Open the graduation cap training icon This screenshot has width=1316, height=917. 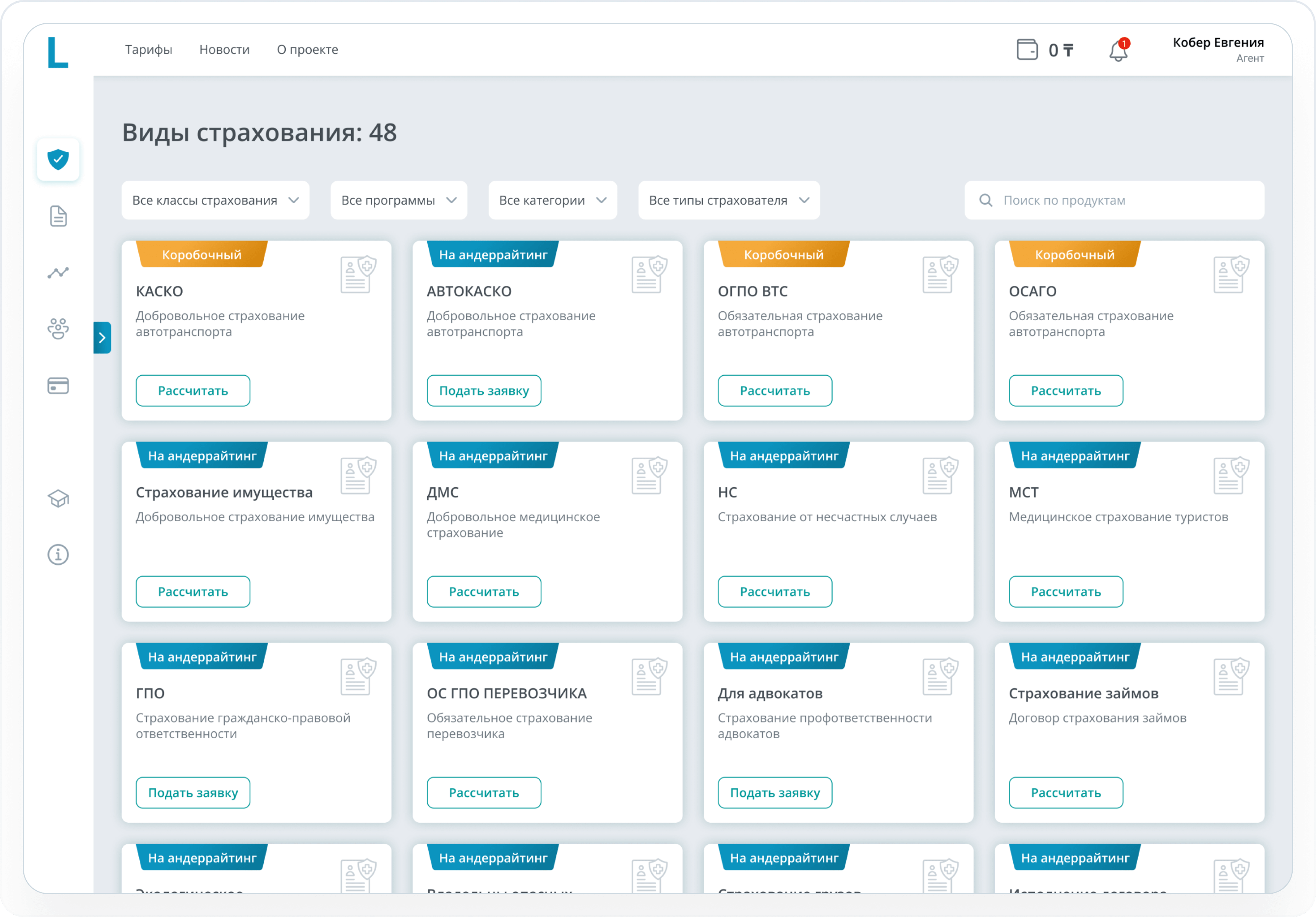point(58,498)
